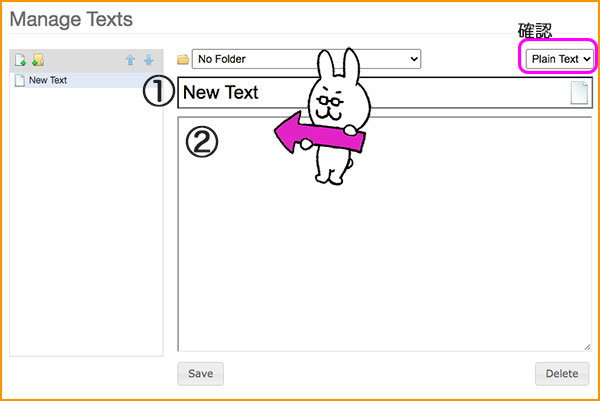This screenshot has width=600, height=401.
Task: Click the text area resize handle
Action: [x=587, y=347]
